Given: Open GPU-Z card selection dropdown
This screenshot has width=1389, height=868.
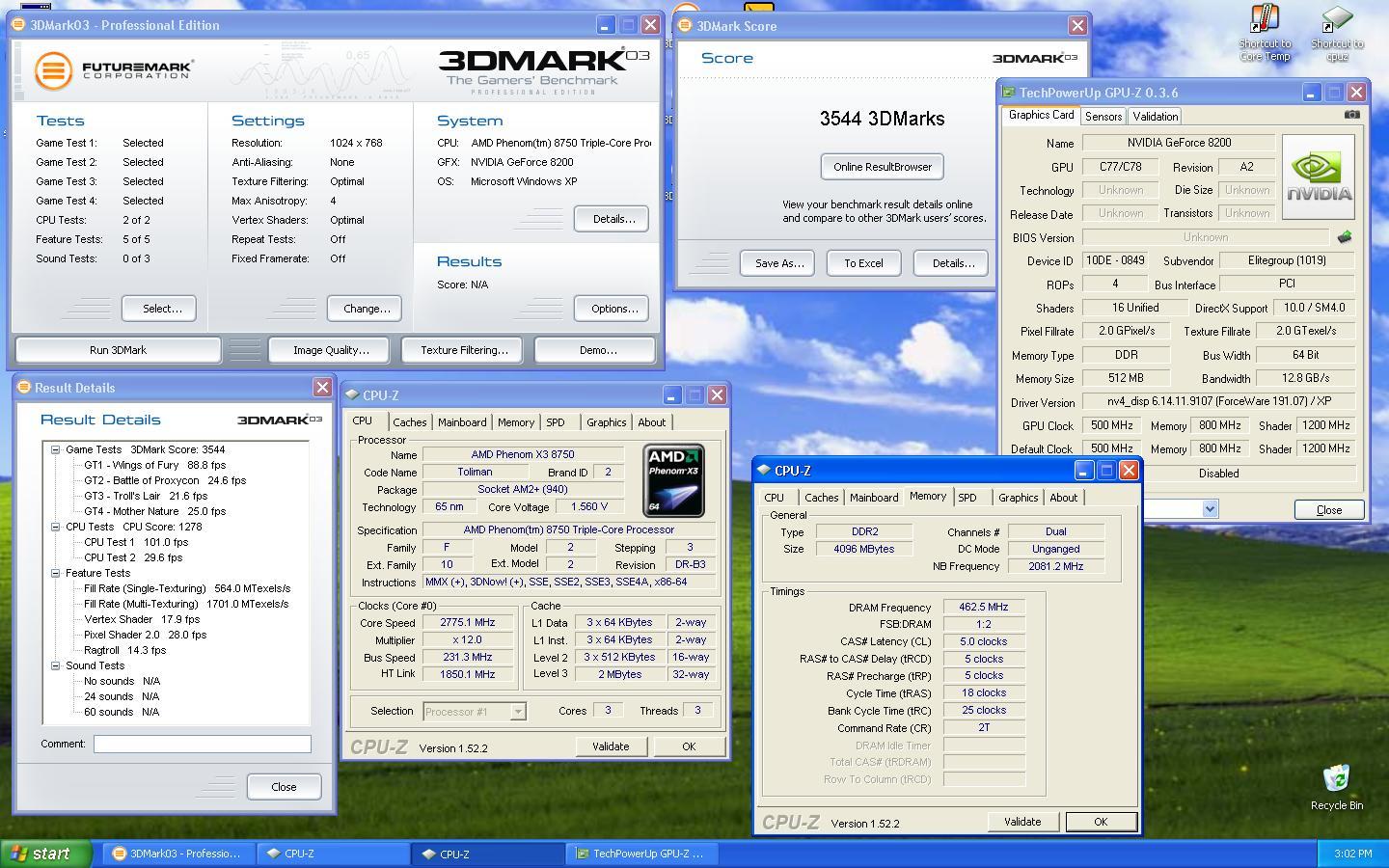Looking at the screenshot, I should (1210, 508).
